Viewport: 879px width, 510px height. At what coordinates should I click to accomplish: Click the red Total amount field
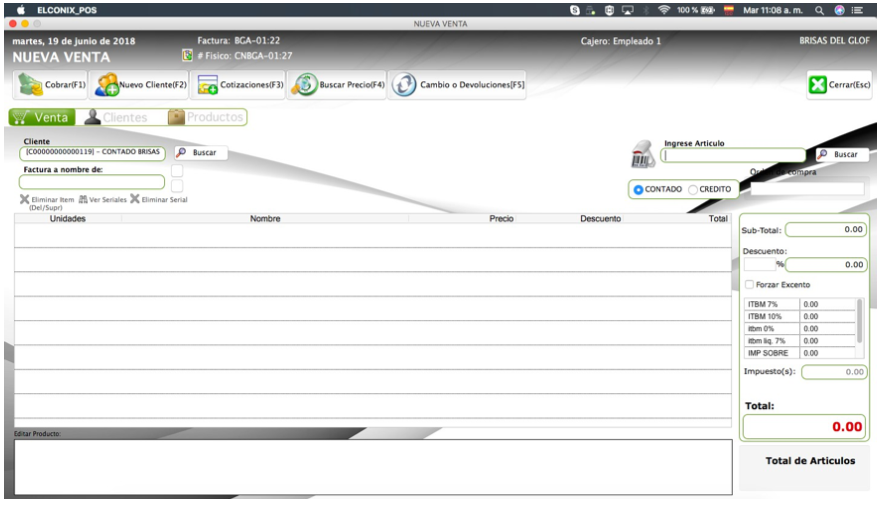point(804,427)
